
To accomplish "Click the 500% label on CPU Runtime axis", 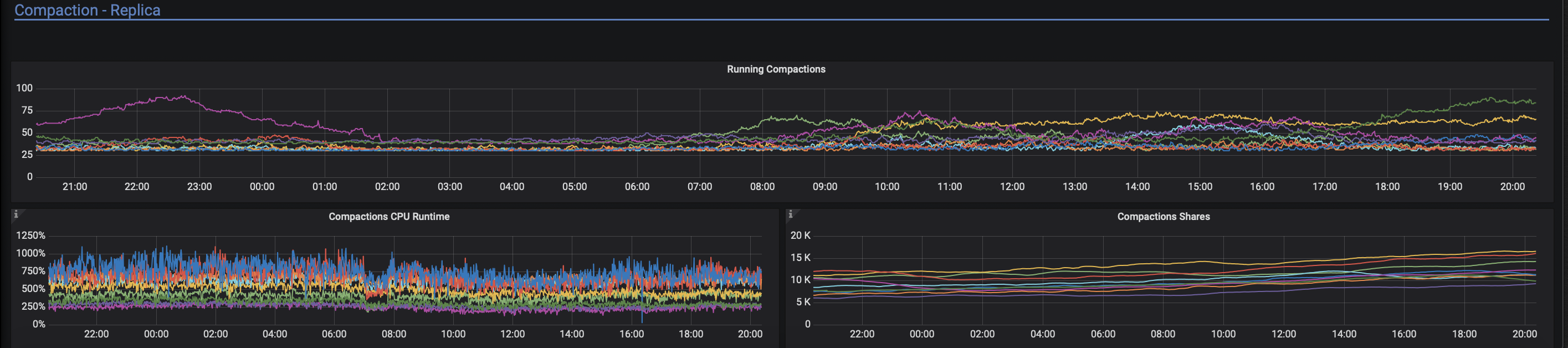I will 33,288.
